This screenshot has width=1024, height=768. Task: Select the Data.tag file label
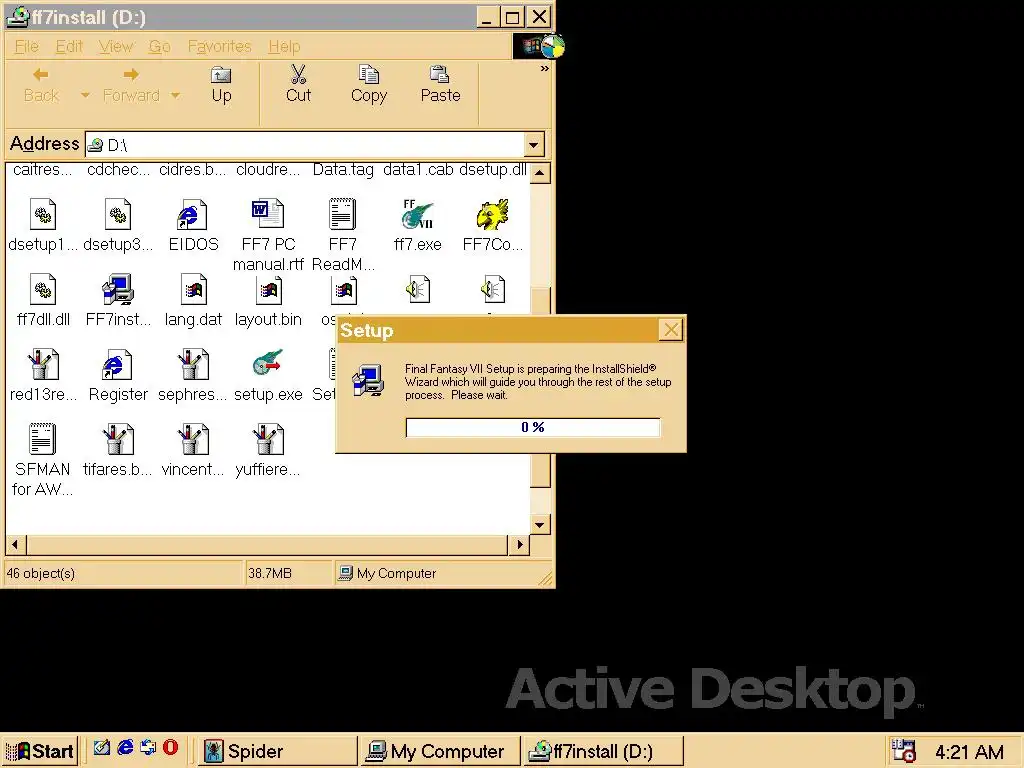[x=343, y=170]
